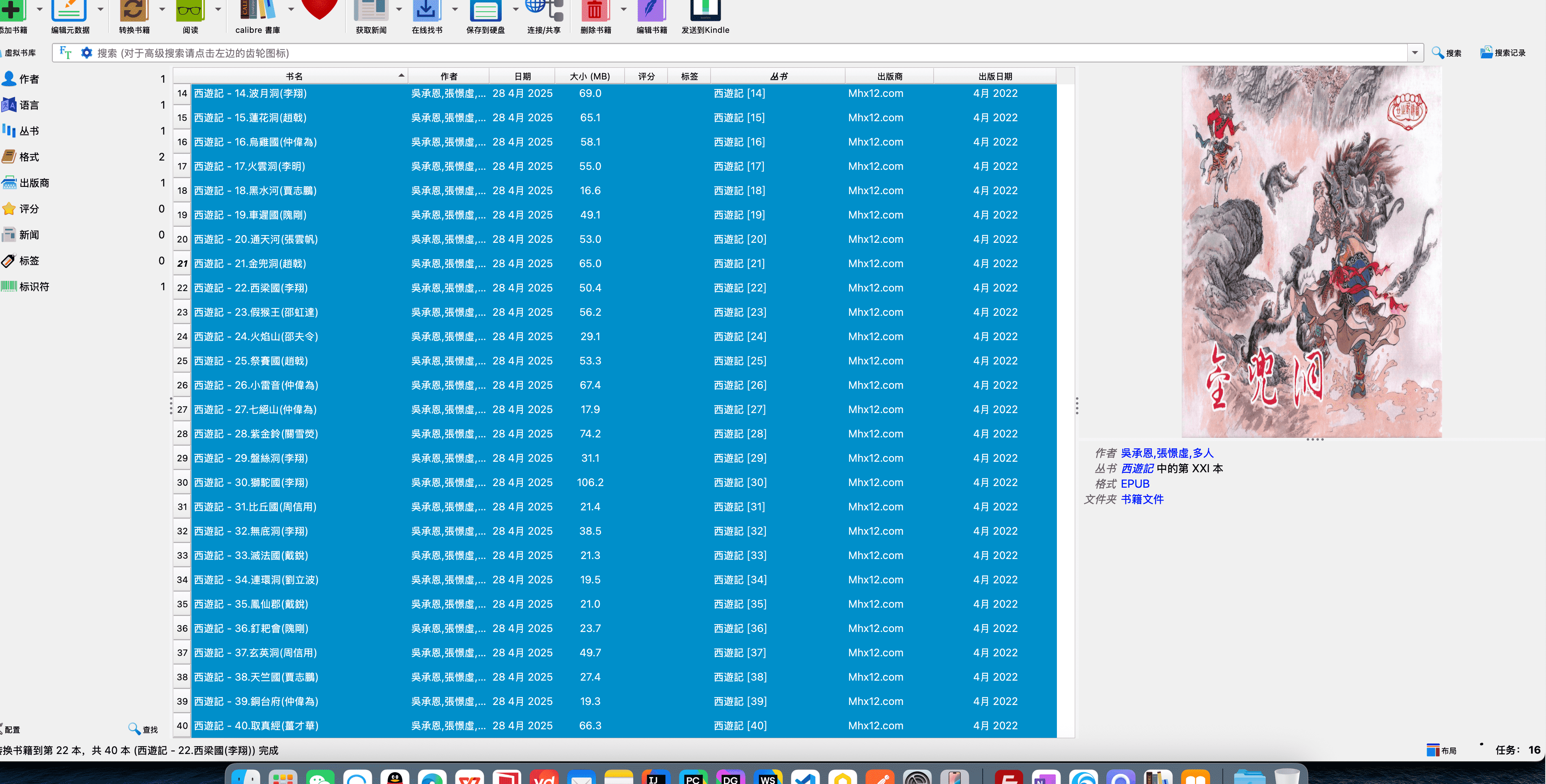This screenshot has height=784, width=1546.
Task: Open Add books dropdown arrow
Action: 40,10
